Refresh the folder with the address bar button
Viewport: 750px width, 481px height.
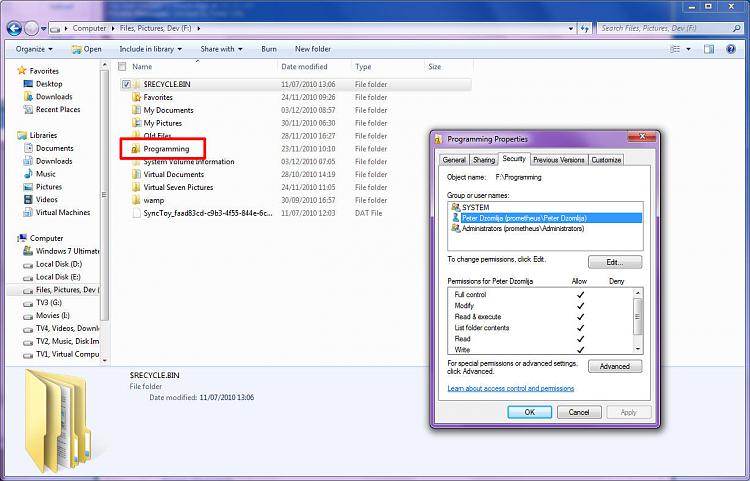[x=585, y=29]
